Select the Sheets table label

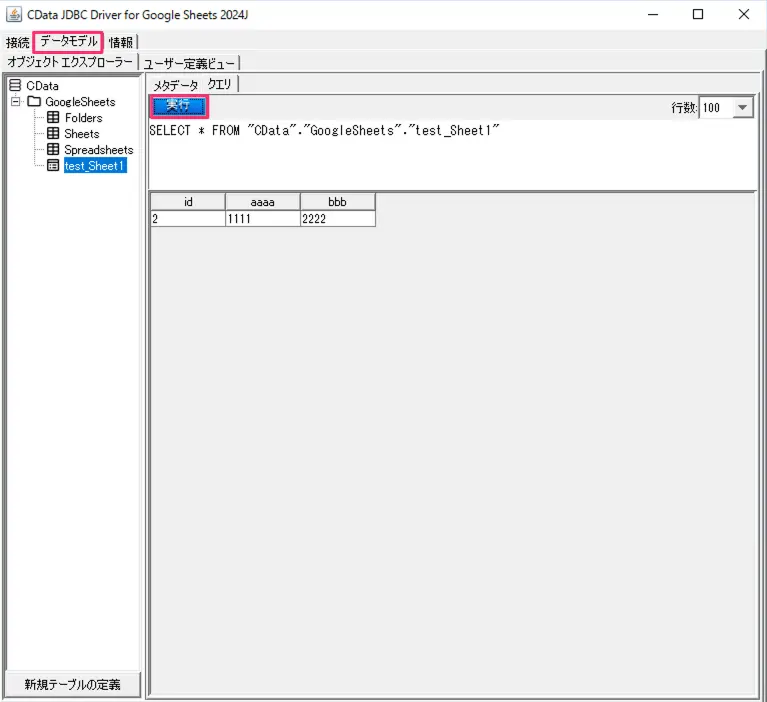82,134
